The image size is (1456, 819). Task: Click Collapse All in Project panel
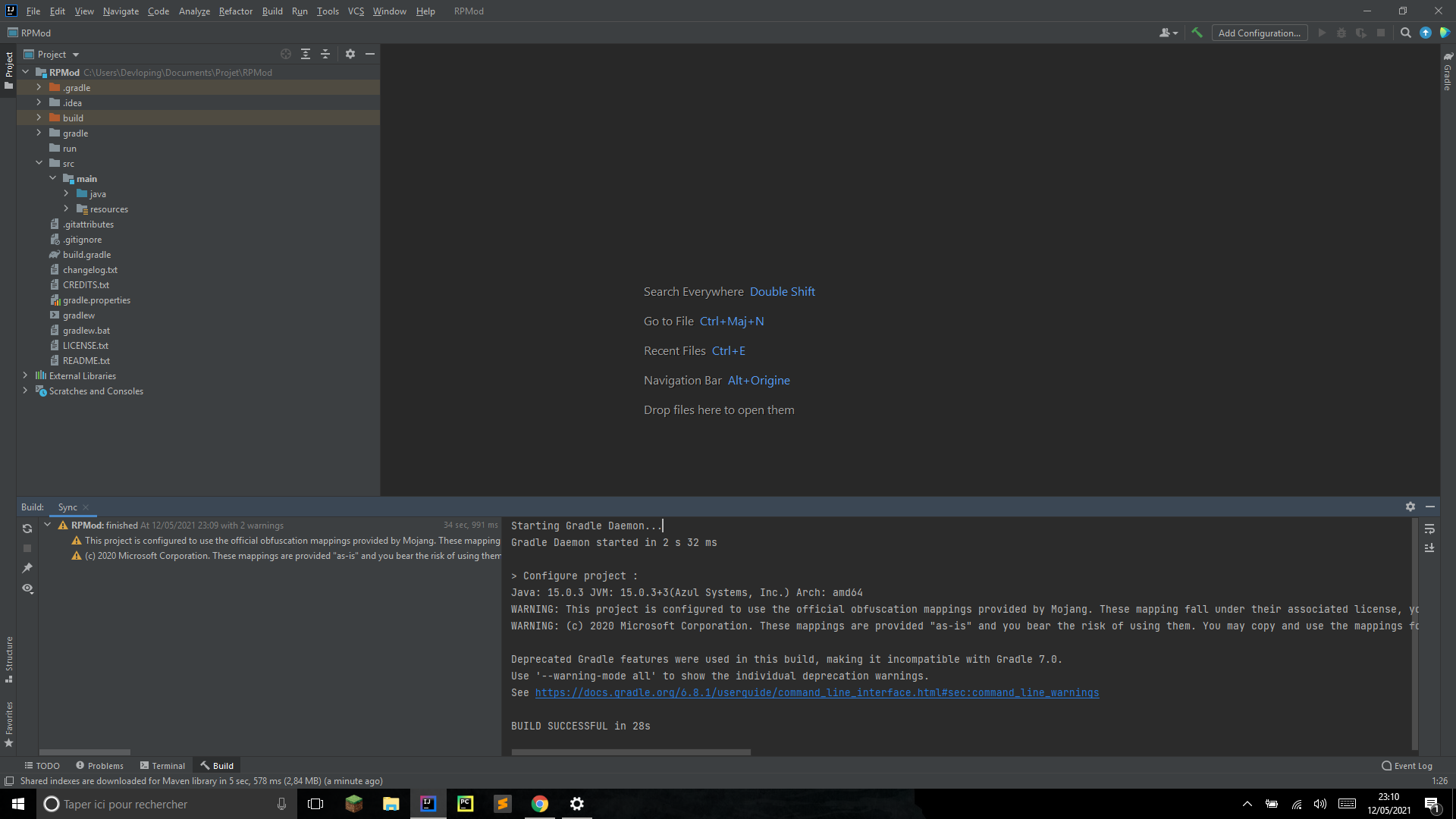[x=325, y=54]
